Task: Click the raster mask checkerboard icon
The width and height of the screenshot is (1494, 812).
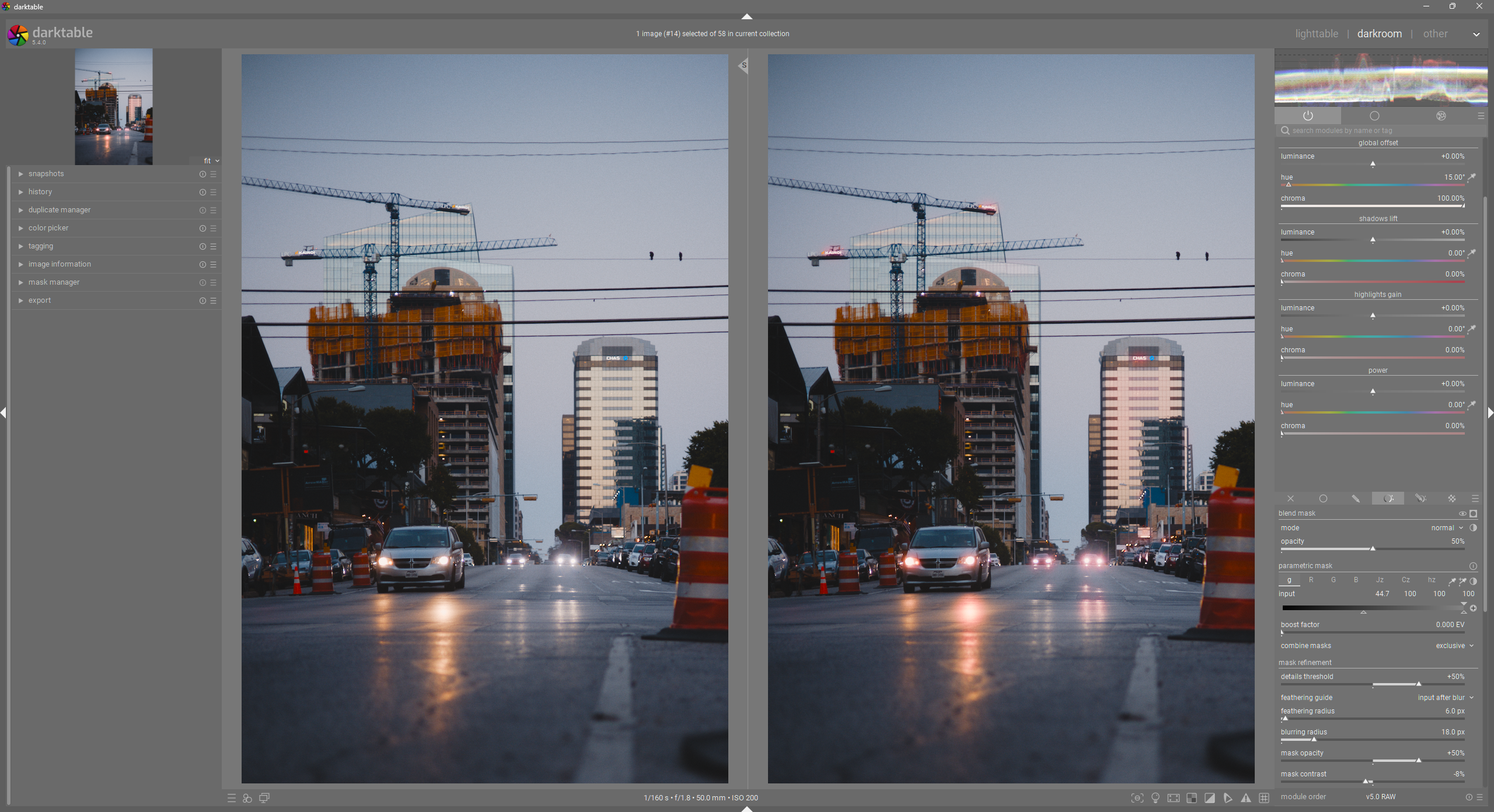Action: click(1451, 499)
